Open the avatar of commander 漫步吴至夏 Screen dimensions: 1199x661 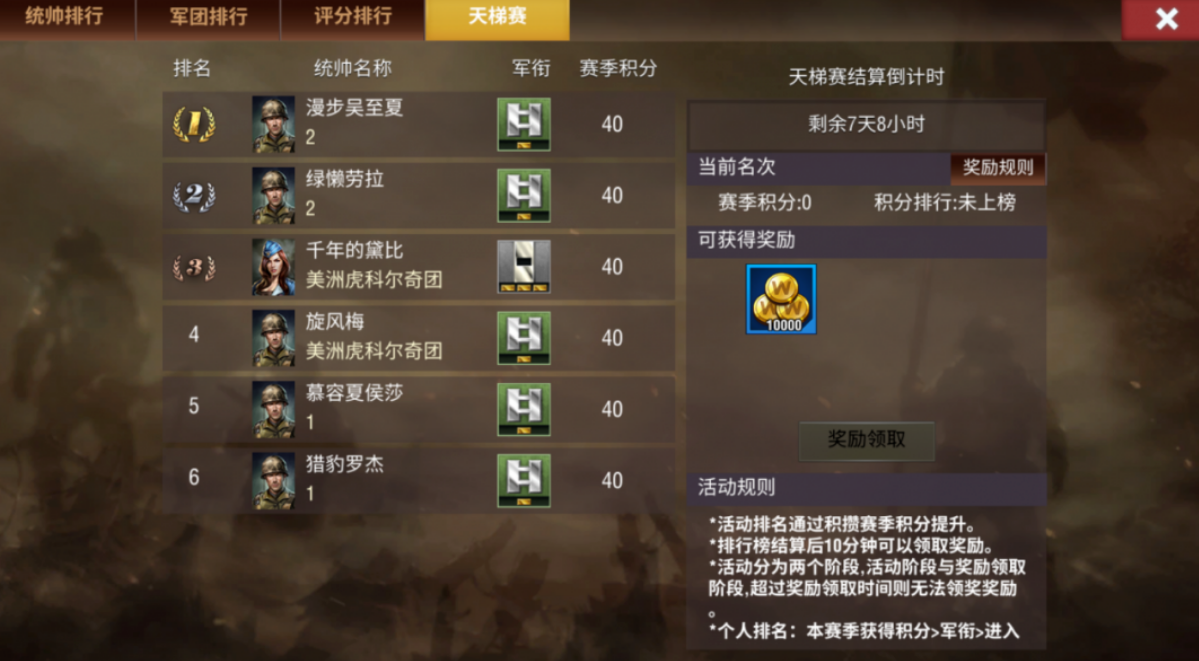tap(274, 124)
